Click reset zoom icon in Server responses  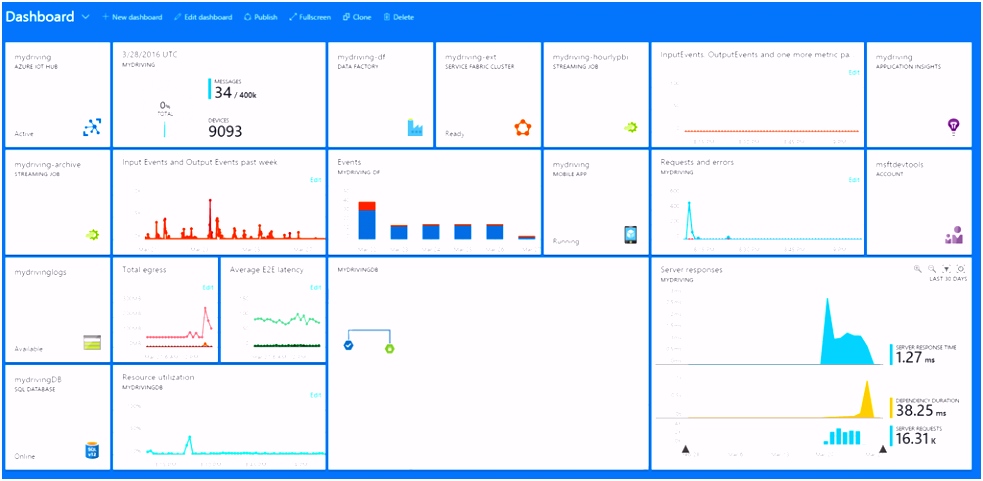pyautogui.click(x=961, y=268)
